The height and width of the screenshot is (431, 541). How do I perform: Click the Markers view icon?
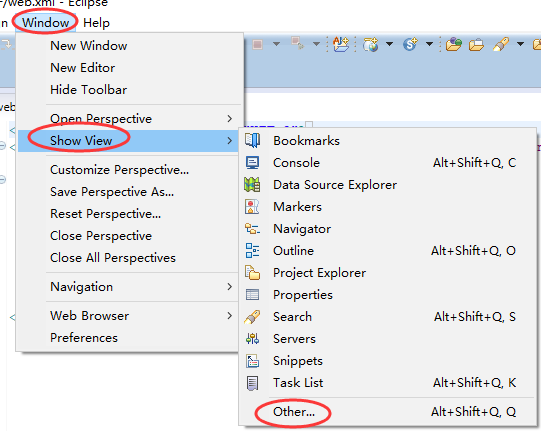253,207
